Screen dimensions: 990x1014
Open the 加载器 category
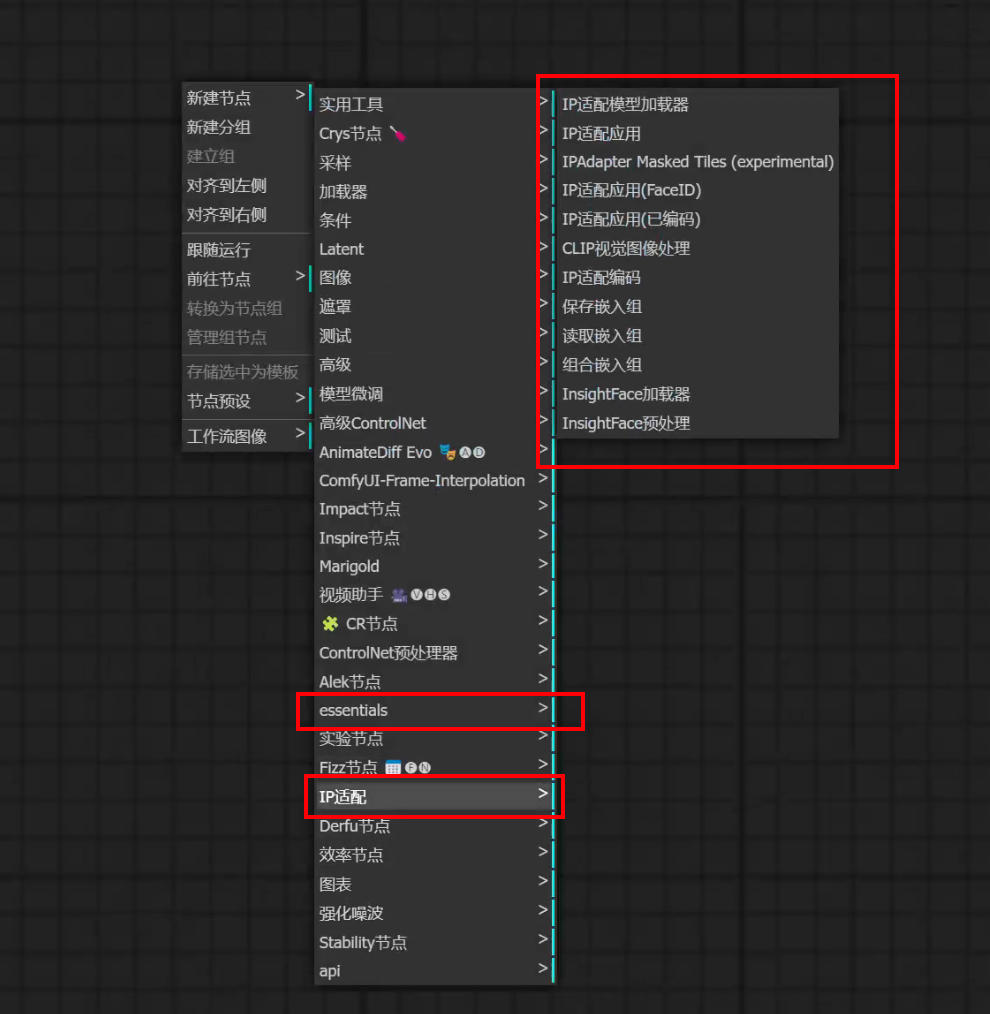(x=434, y=191)
